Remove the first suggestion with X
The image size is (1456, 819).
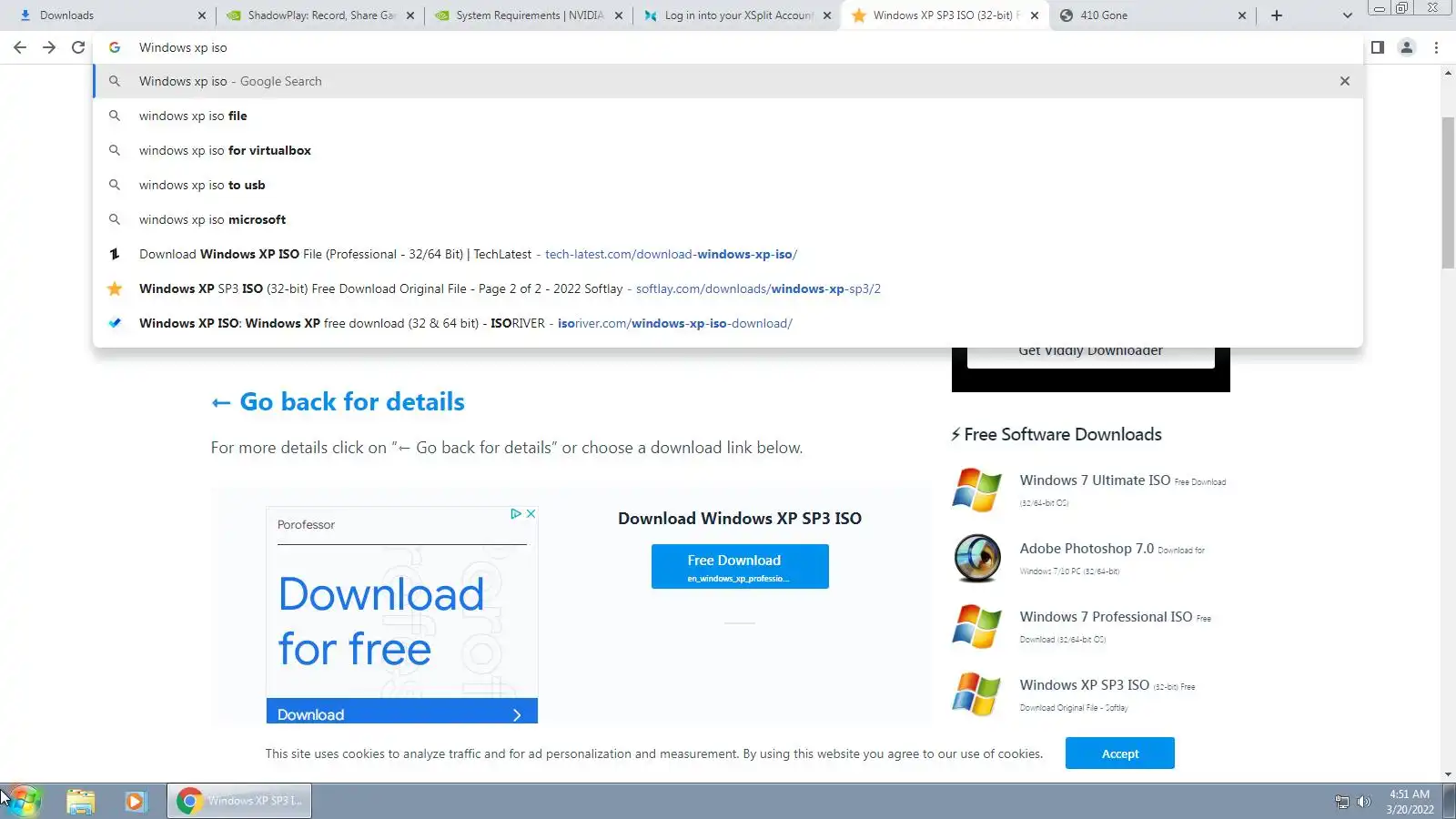click(x=1345, y=81)
